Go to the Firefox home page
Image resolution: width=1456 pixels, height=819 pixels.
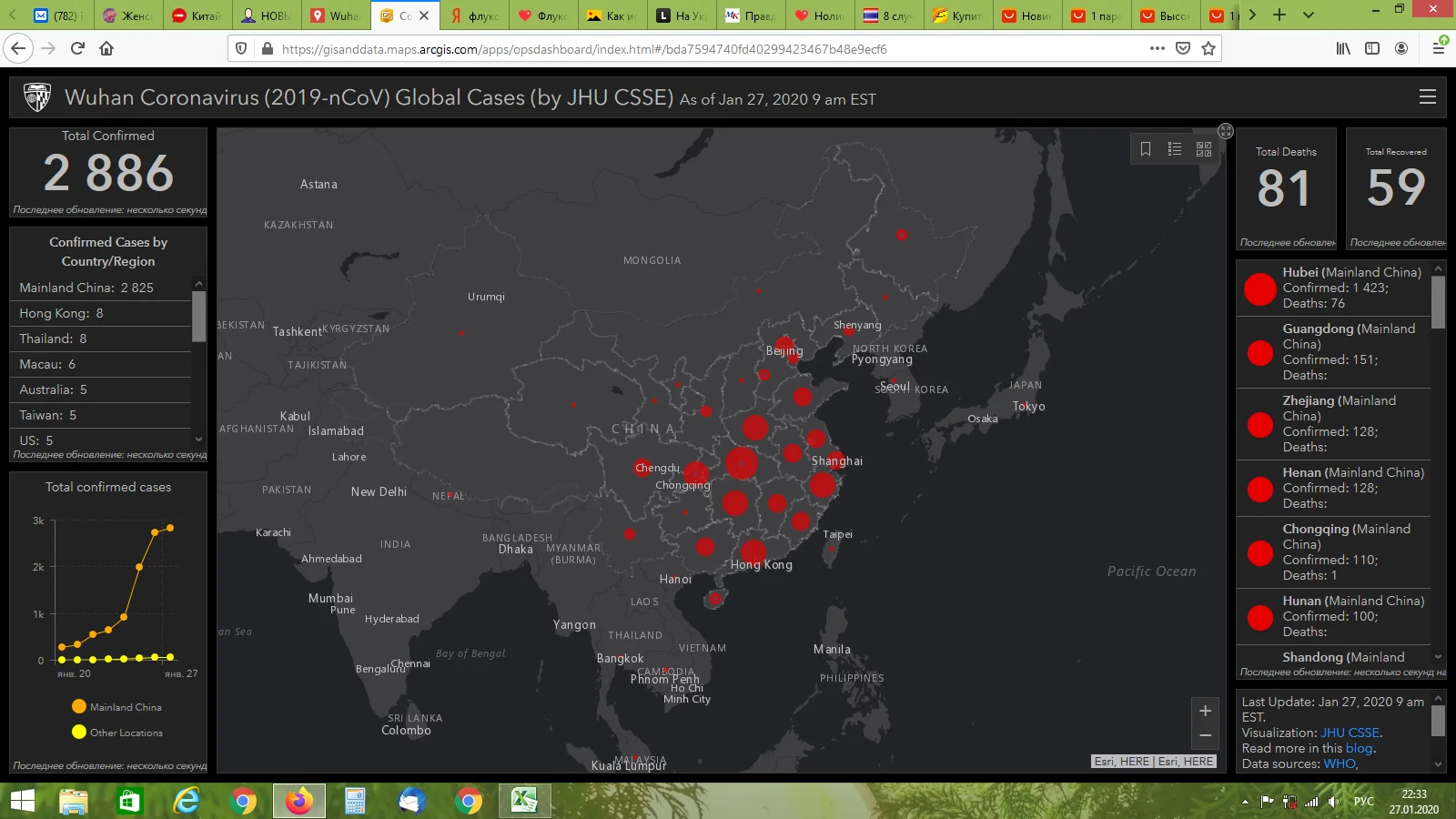[106, 48]
